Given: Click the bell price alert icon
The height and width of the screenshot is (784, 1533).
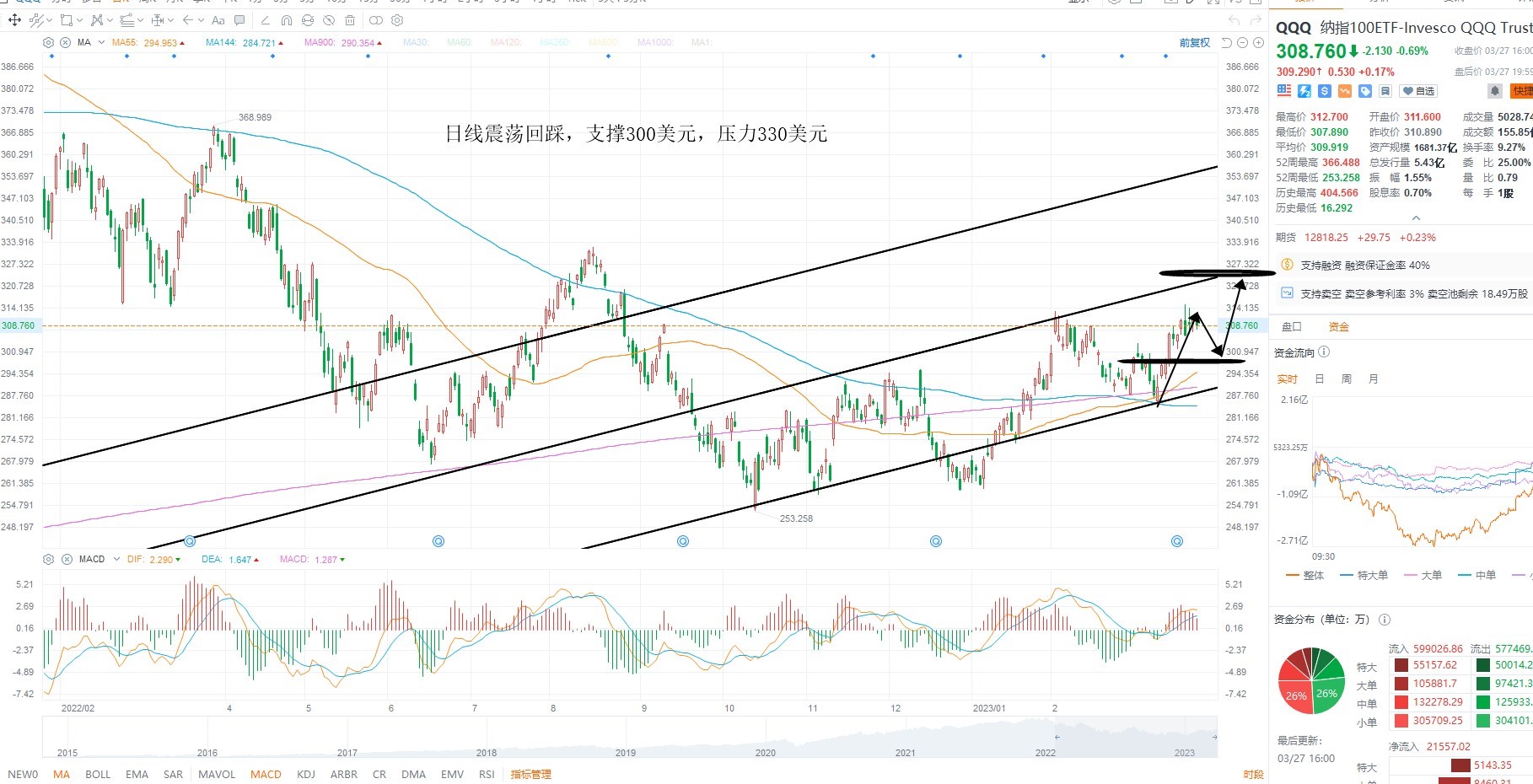Looking at the screenshot, I should (1495, 91).
